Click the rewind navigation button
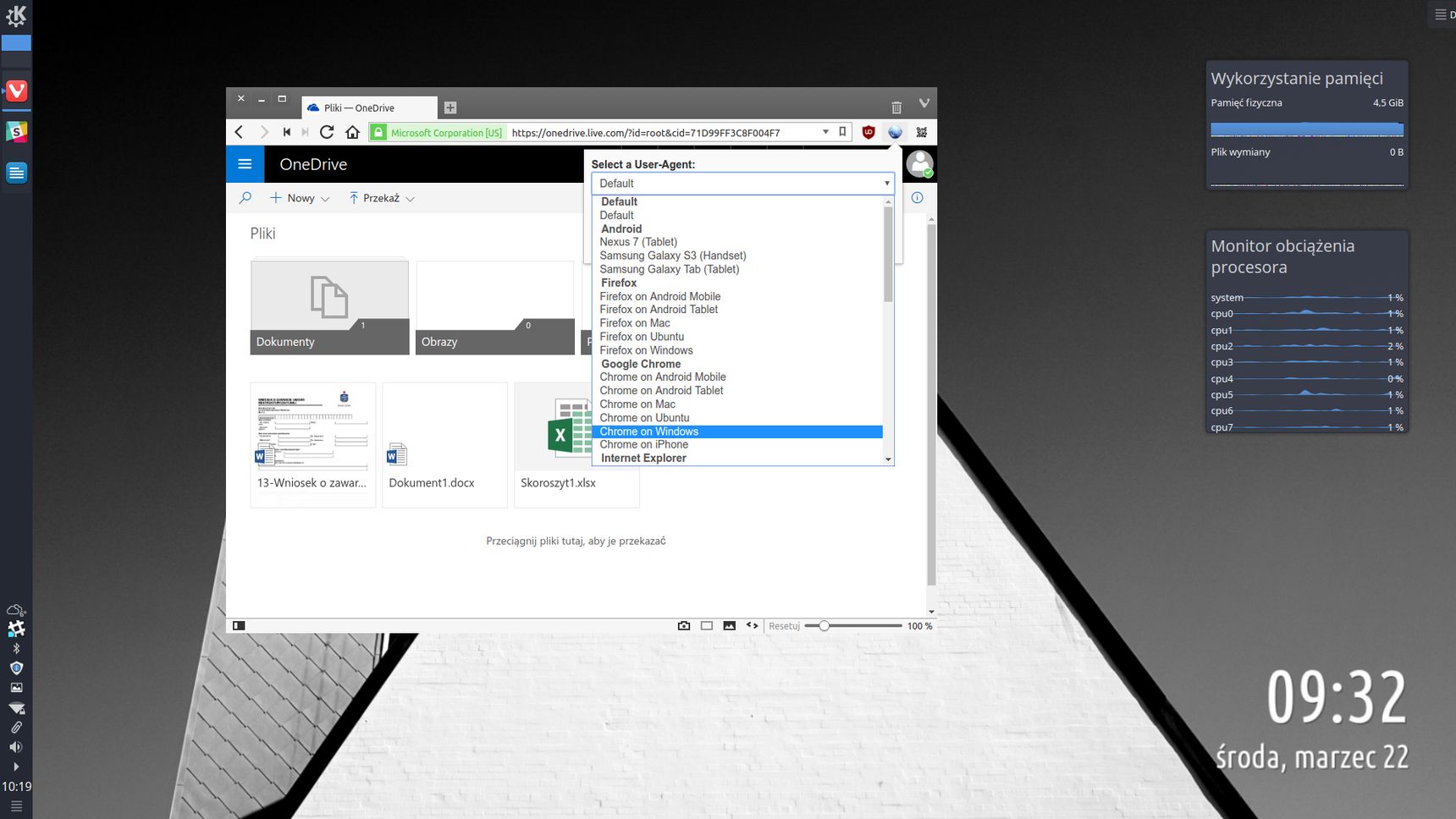The height and width of the screenshot is (819, 1456). tap(287, 132)
